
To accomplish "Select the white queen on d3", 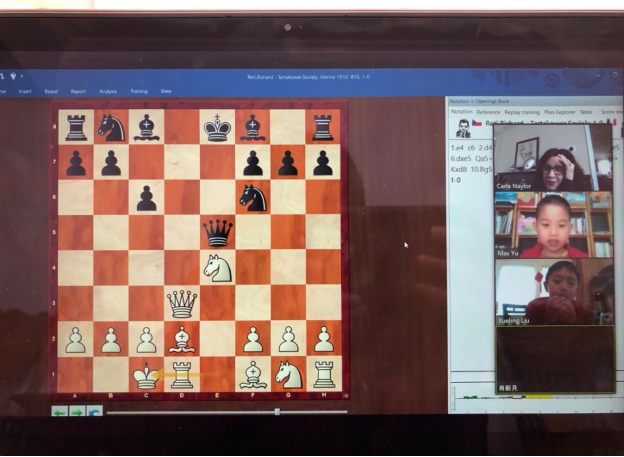I will (x=182, y=303).
